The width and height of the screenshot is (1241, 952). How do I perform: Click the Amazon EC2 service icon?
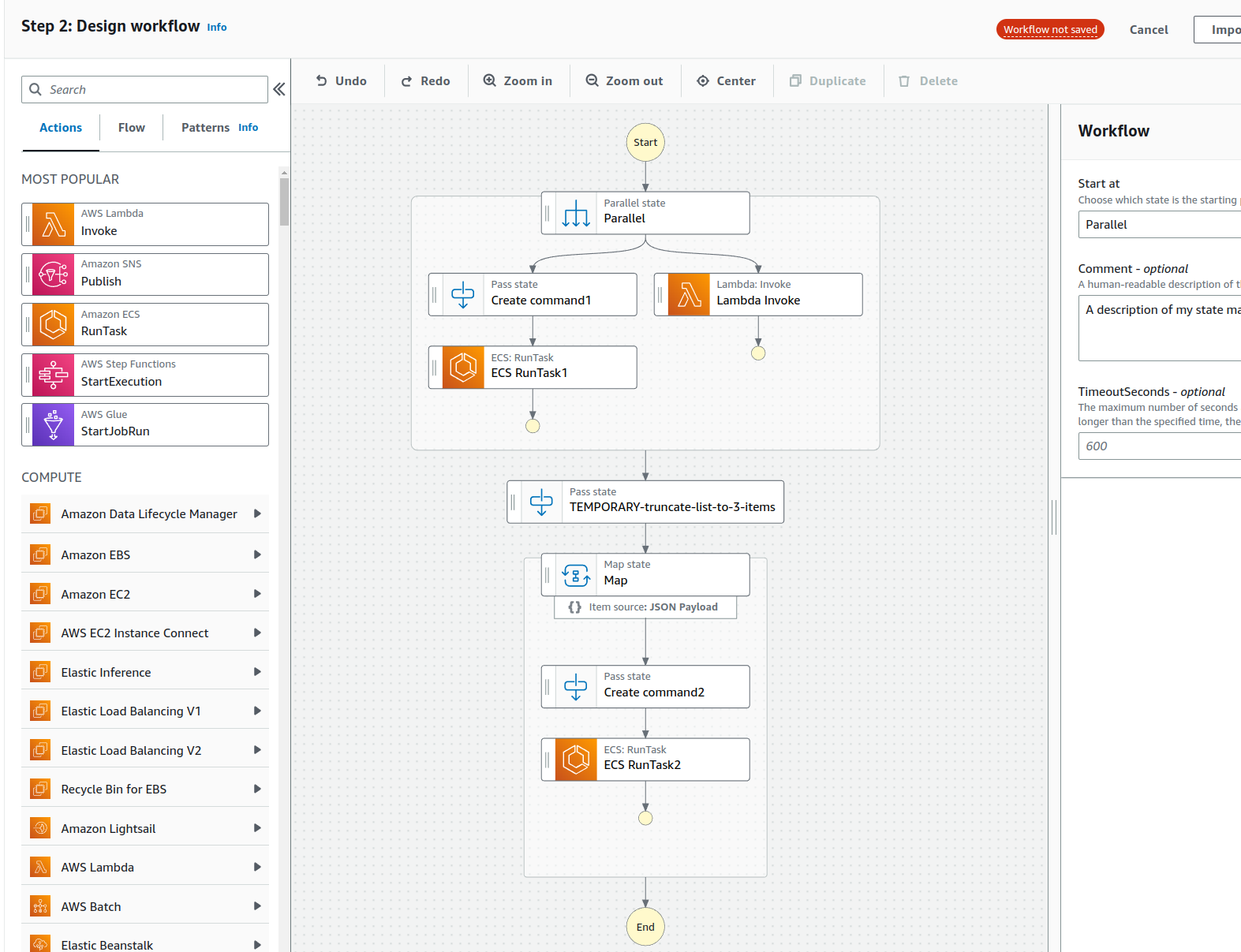pos(40,594)
